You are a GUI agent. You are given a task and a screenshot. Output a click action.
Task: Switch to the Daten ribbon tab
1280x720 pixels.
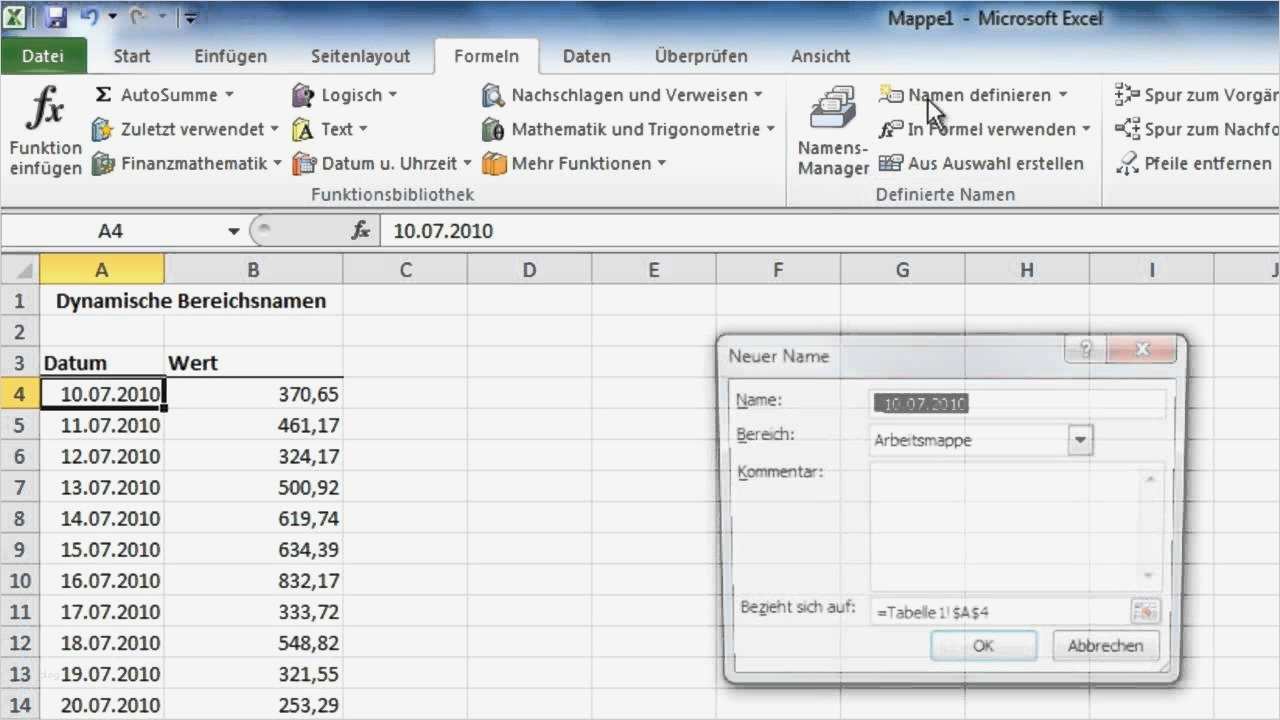click(x=586, y=56)
